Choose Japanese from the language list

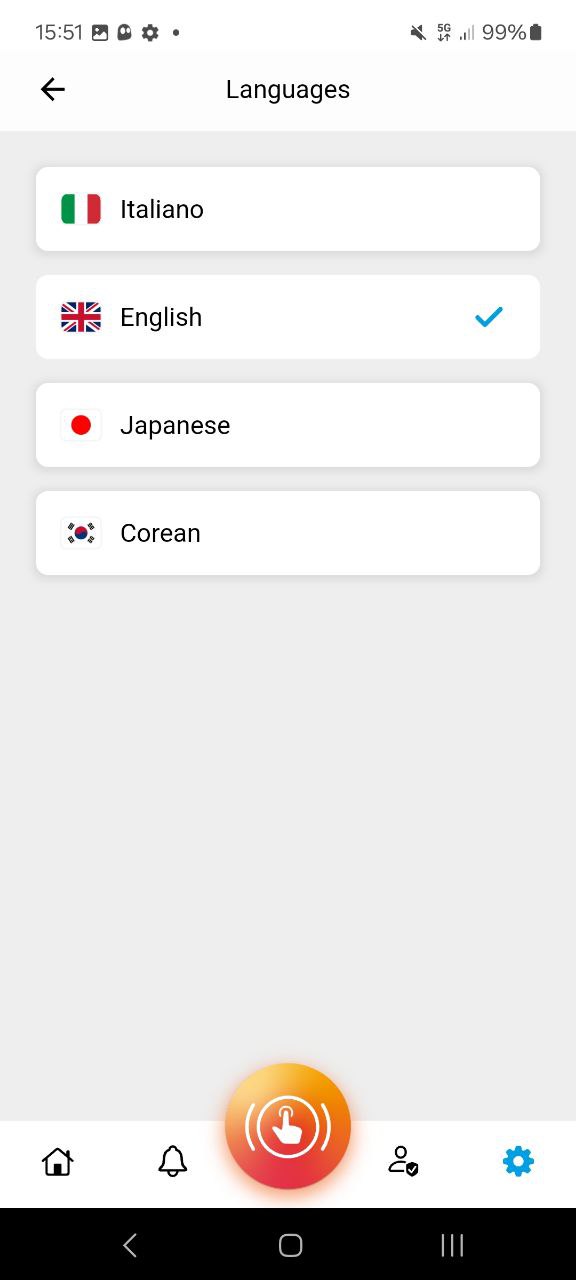click(x=288, y=425)
